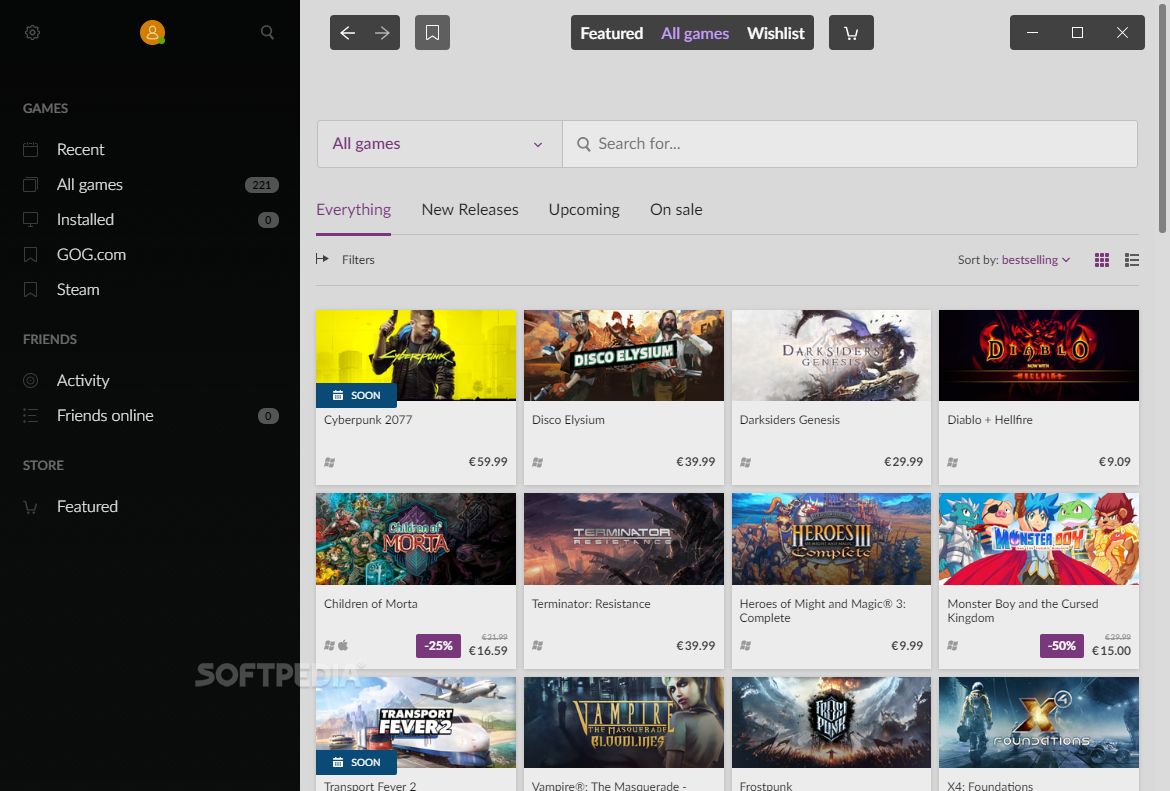Click the bookmark button in top bar
1170x791 pixels.
click(432, 33)
